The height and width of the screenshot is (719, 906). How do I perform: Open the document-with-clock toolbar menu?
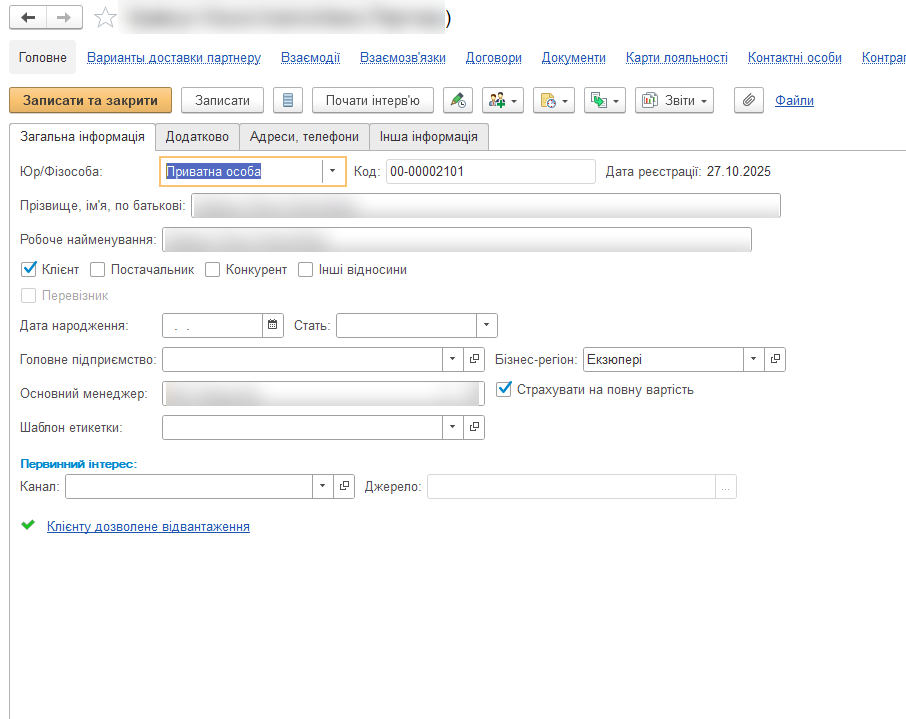click(x=554, y=101)
